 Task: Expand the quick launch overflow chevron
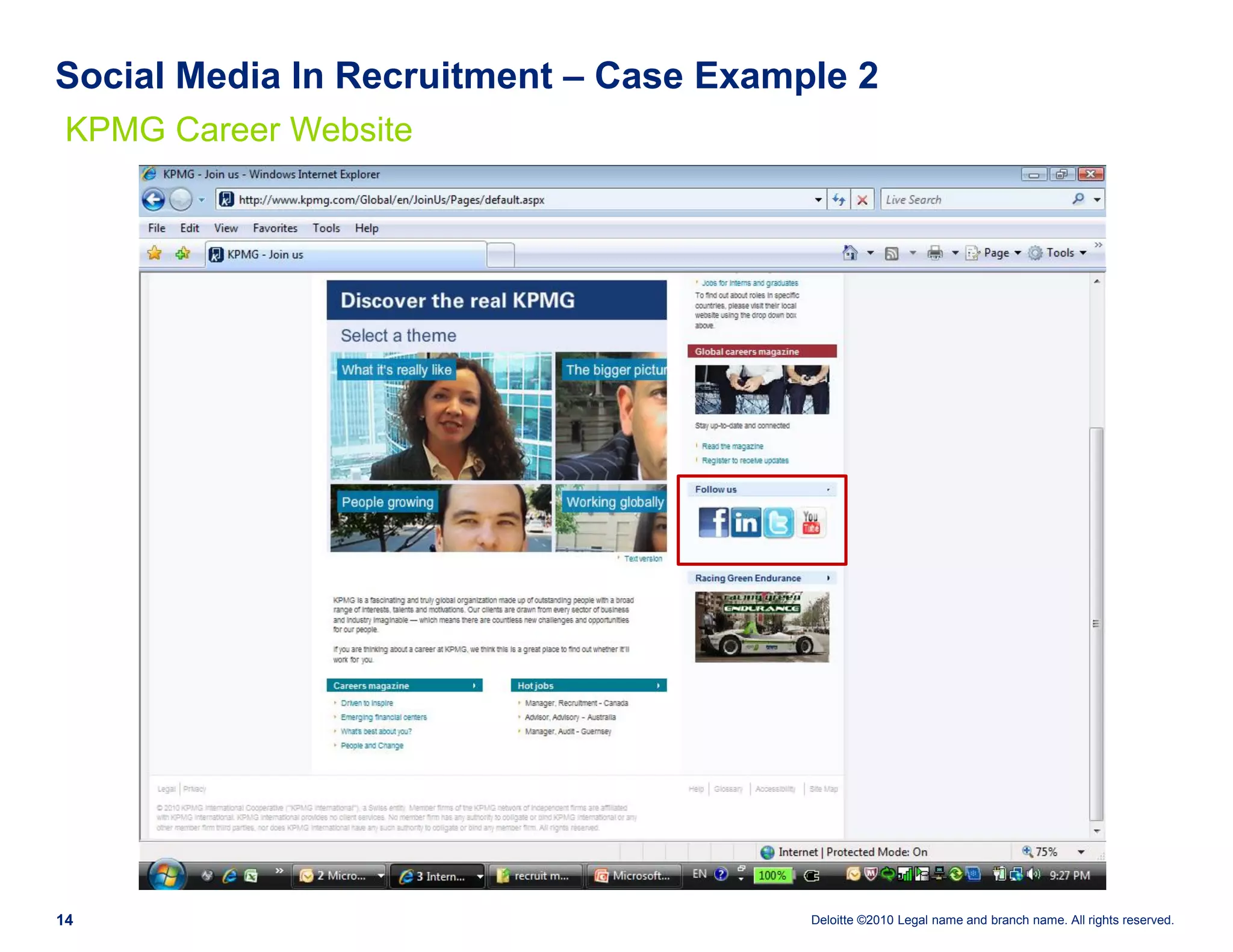[x=279, y=870]
